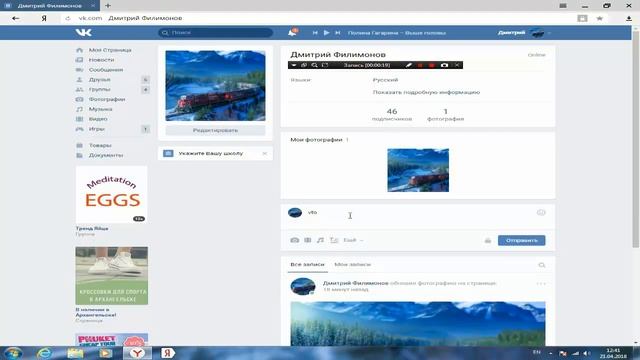Click the browser address bar

tap(318, 18)
